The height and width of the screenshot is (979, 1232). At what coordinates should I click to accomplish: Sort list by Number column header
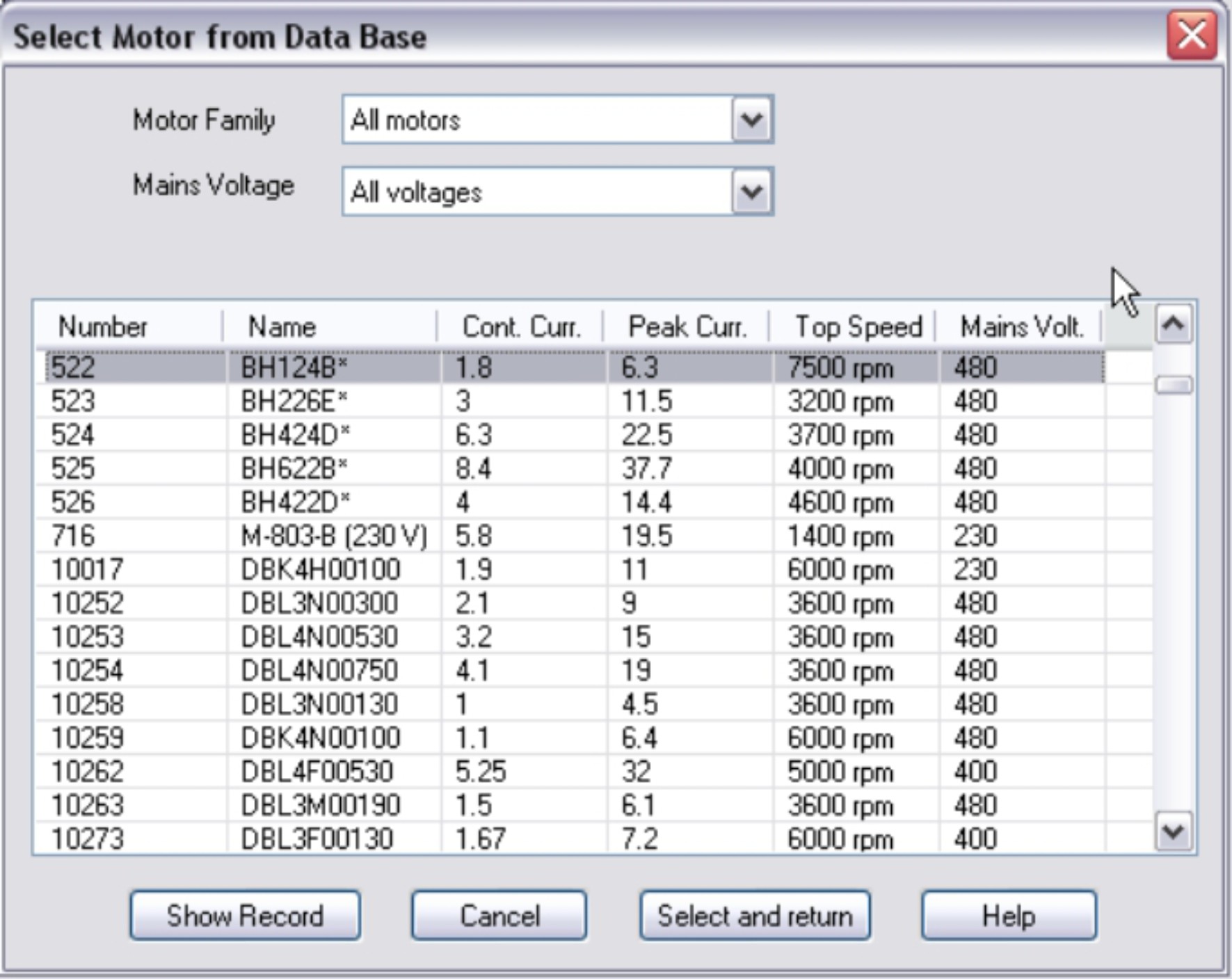click(x=103, y=326)
